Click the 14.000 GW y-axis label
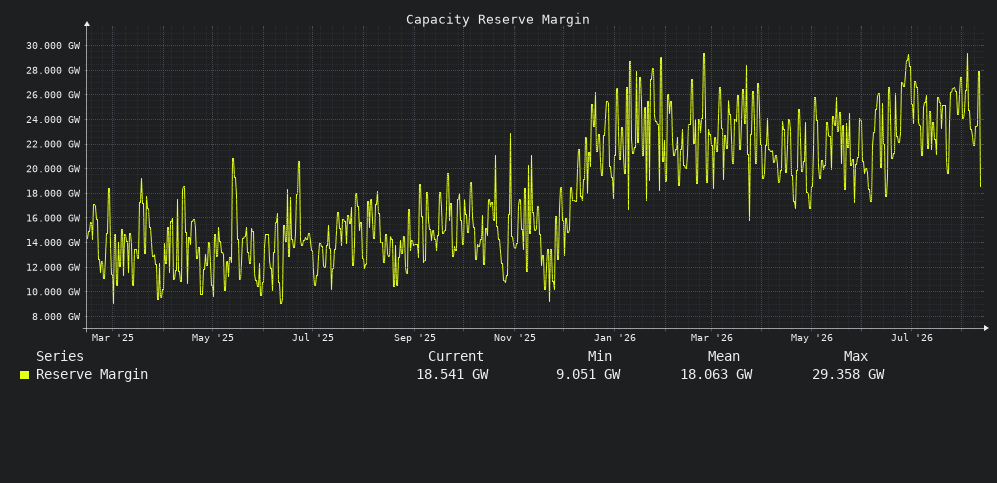The width and height of the screenshot is (997, 483). [x=53, y=243]
